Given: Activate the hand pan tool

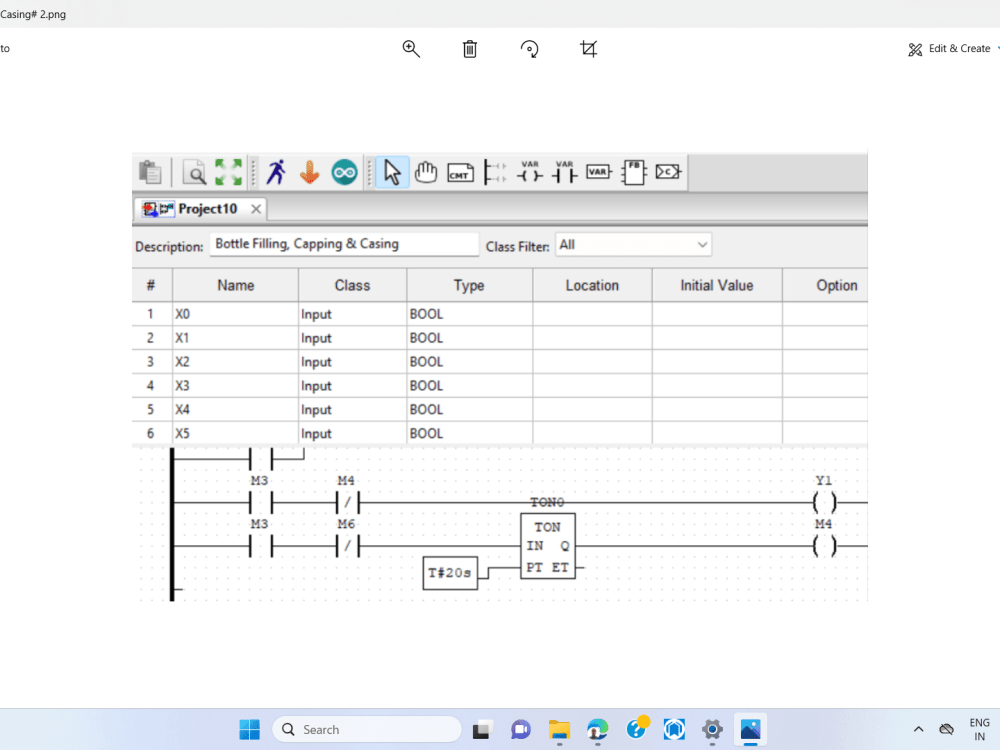Looking at the screenshot, I should pyautogui.click(x=426, y=171).
